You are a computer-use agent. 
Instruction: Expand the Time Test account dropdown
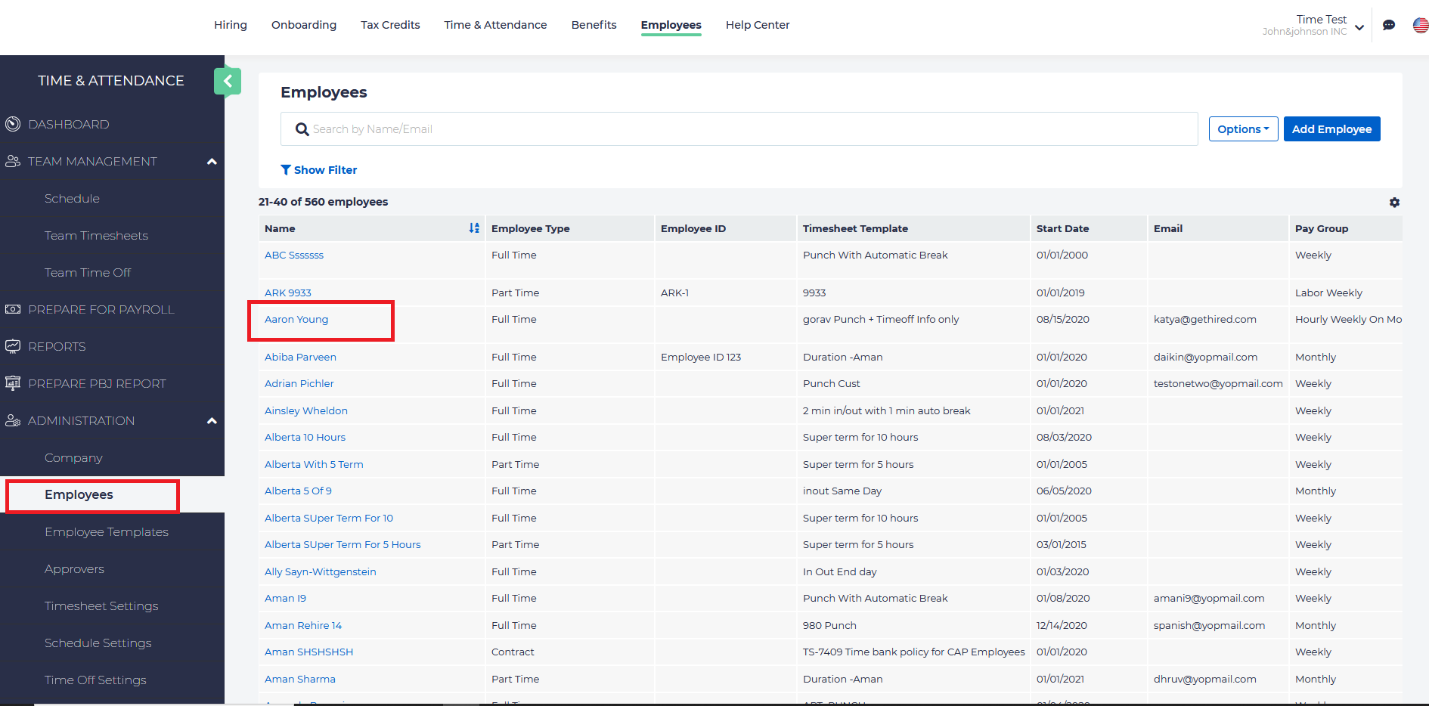pos(1359,27)
